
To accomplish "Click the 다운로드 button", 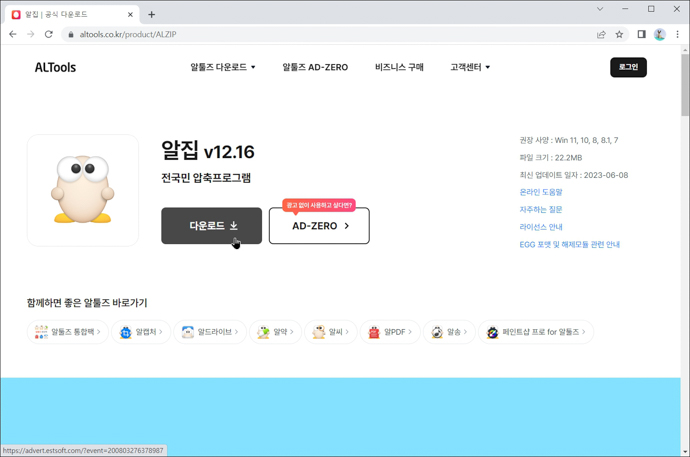I will (212, 226).
